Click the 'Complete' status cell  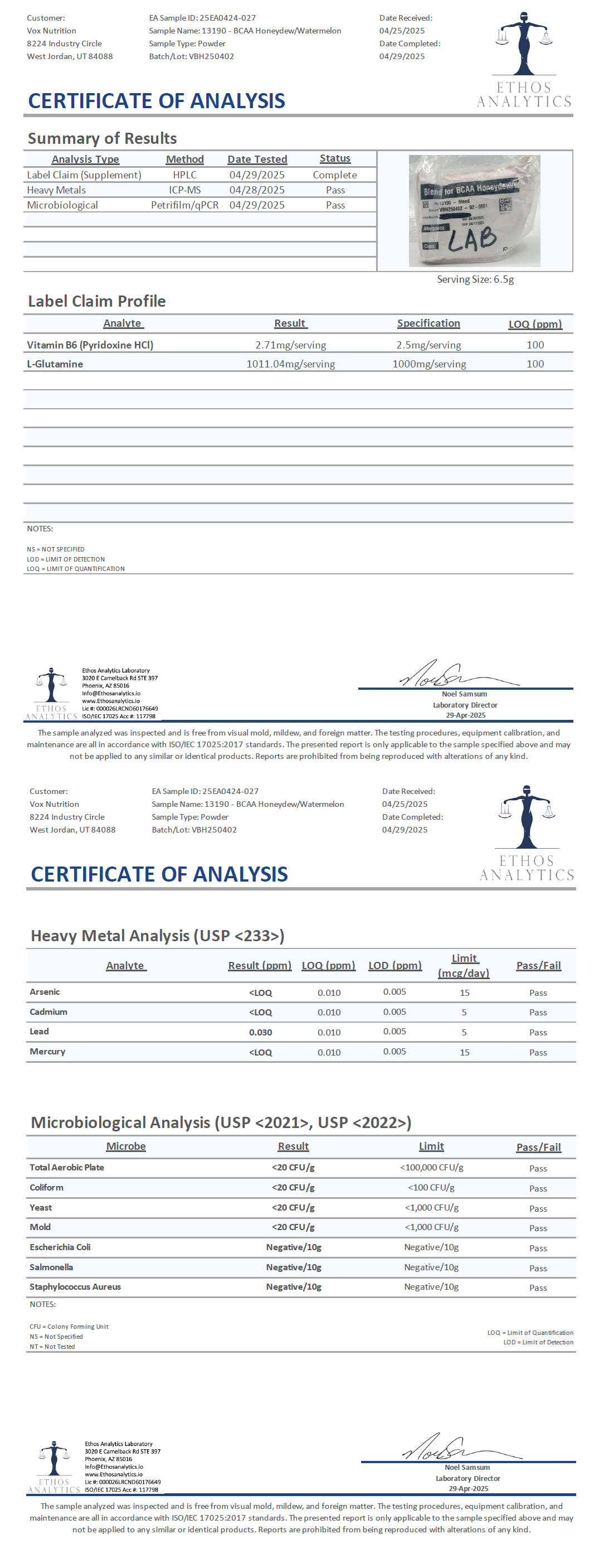pyautogui.click(x=335, y=175)
